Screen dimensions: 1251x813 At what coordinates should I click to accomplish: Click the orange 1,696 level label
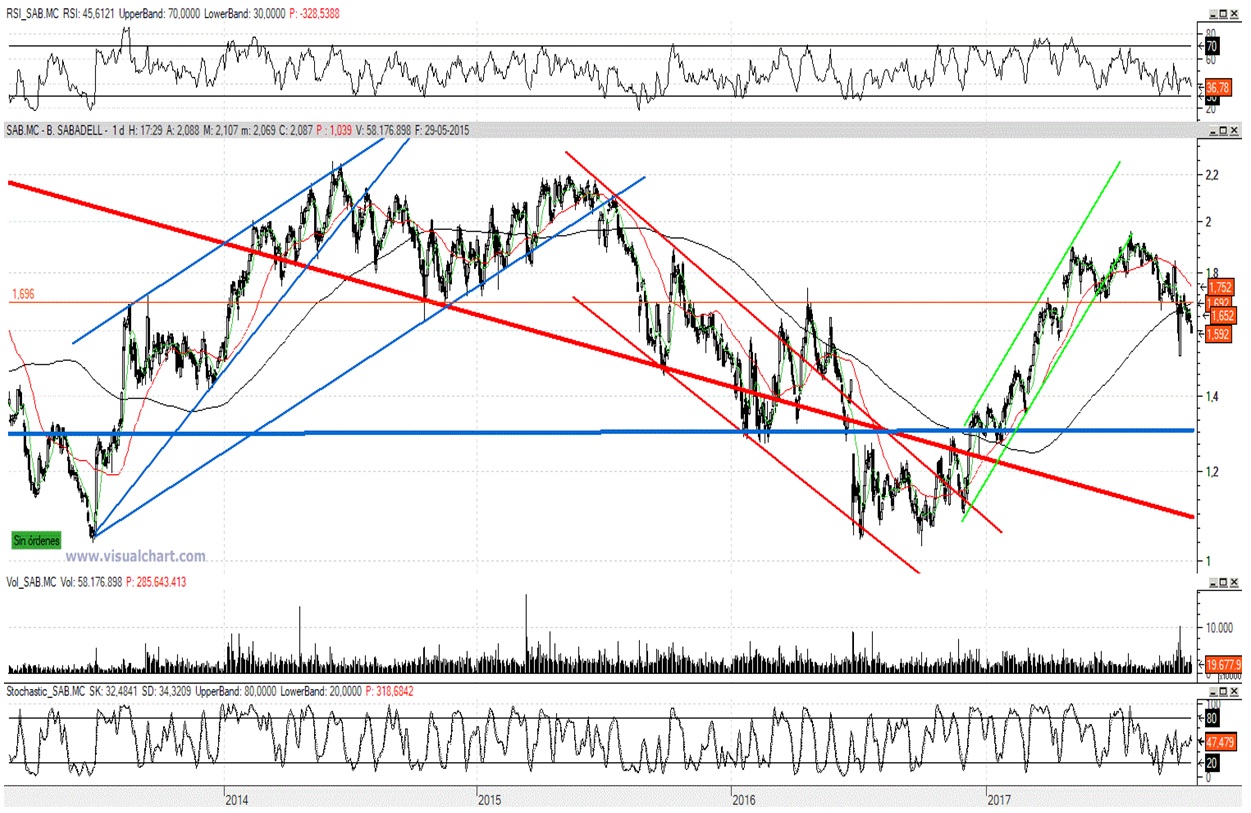click(x=24, y=294)
